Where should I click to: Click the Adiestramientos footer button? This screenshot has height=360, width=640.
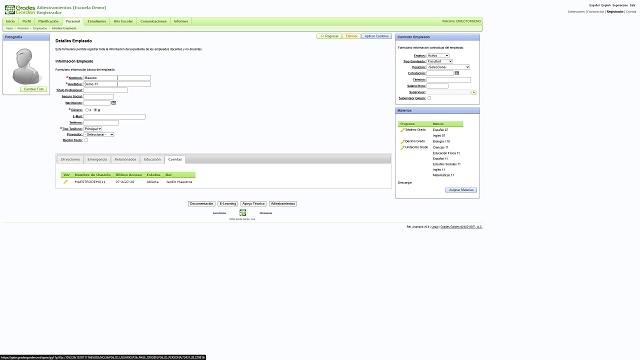coord(283,204)
